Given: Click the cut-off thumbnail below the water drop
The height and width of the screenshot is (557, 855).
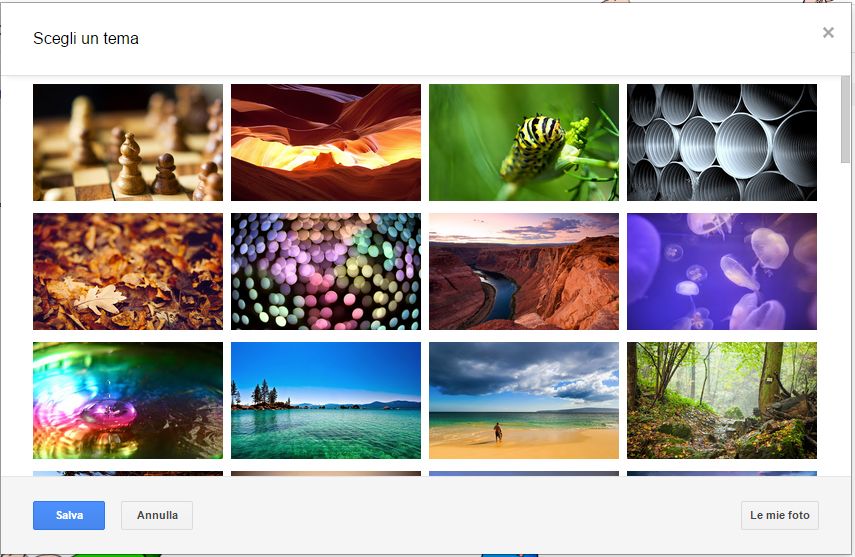Looking at the screenshot, I should 128,473.
